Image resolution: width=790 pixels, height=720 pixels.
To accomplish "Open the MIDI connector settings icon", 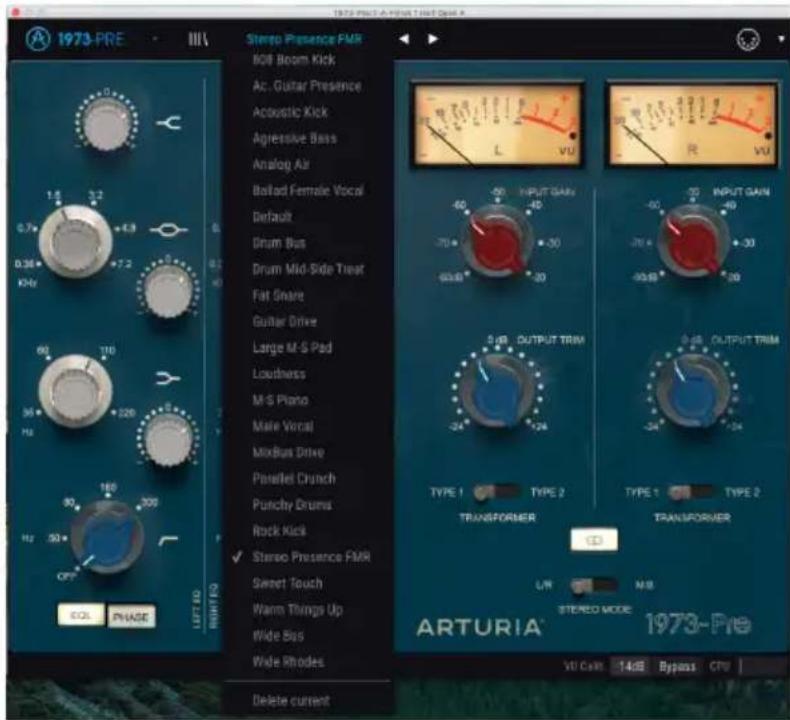I will coord(748,39).
